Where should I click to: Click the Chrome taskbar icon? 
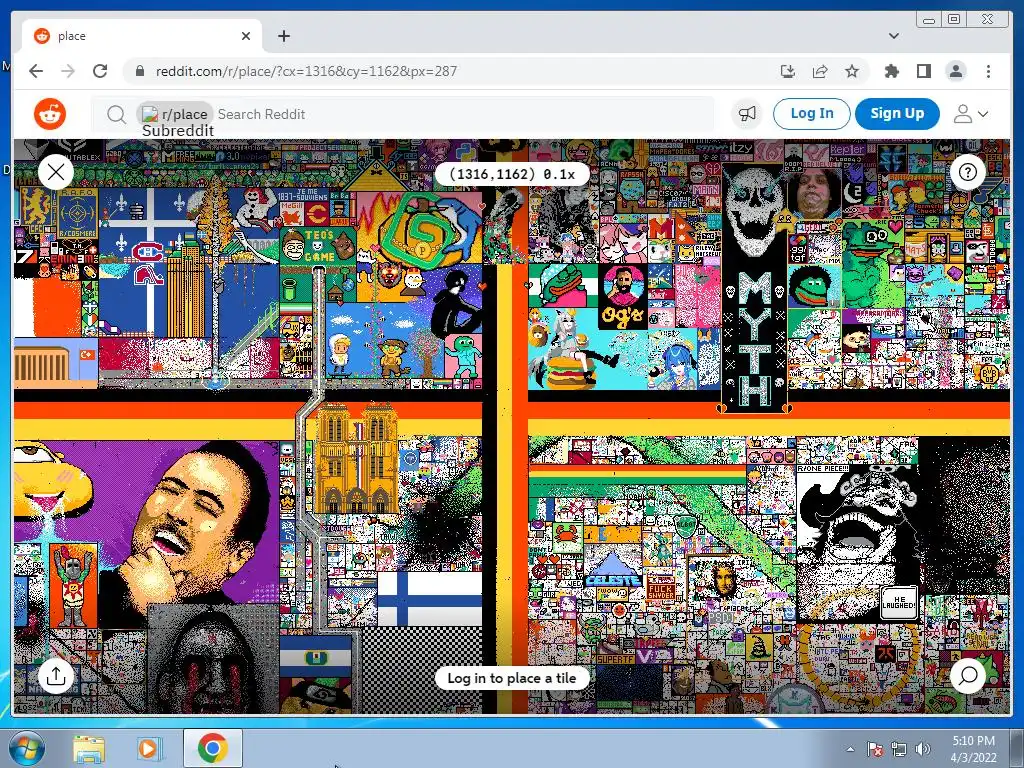pos(212,749)
